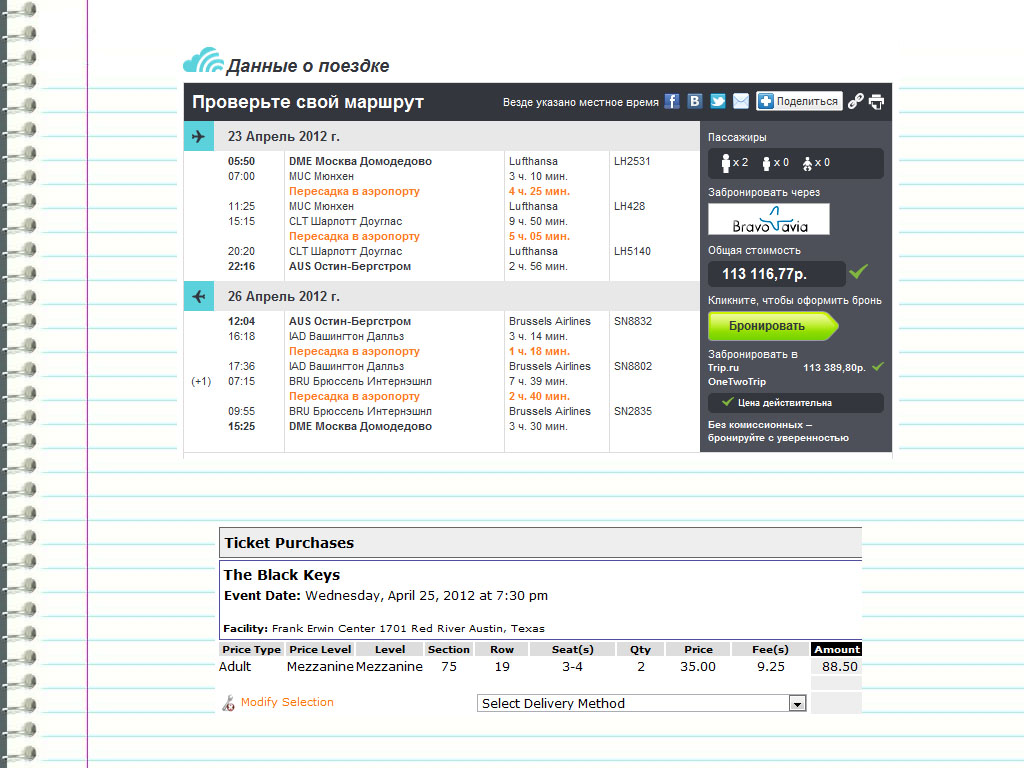
Task: Share the itinerary on Twitter
Action: [718, 101]
